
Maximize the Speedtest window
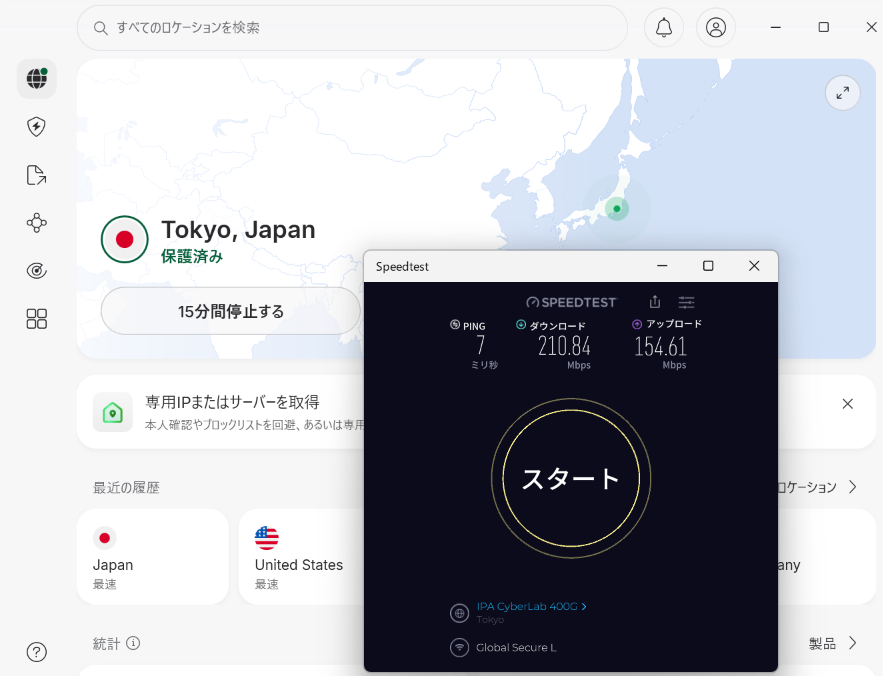pos(708,266)
